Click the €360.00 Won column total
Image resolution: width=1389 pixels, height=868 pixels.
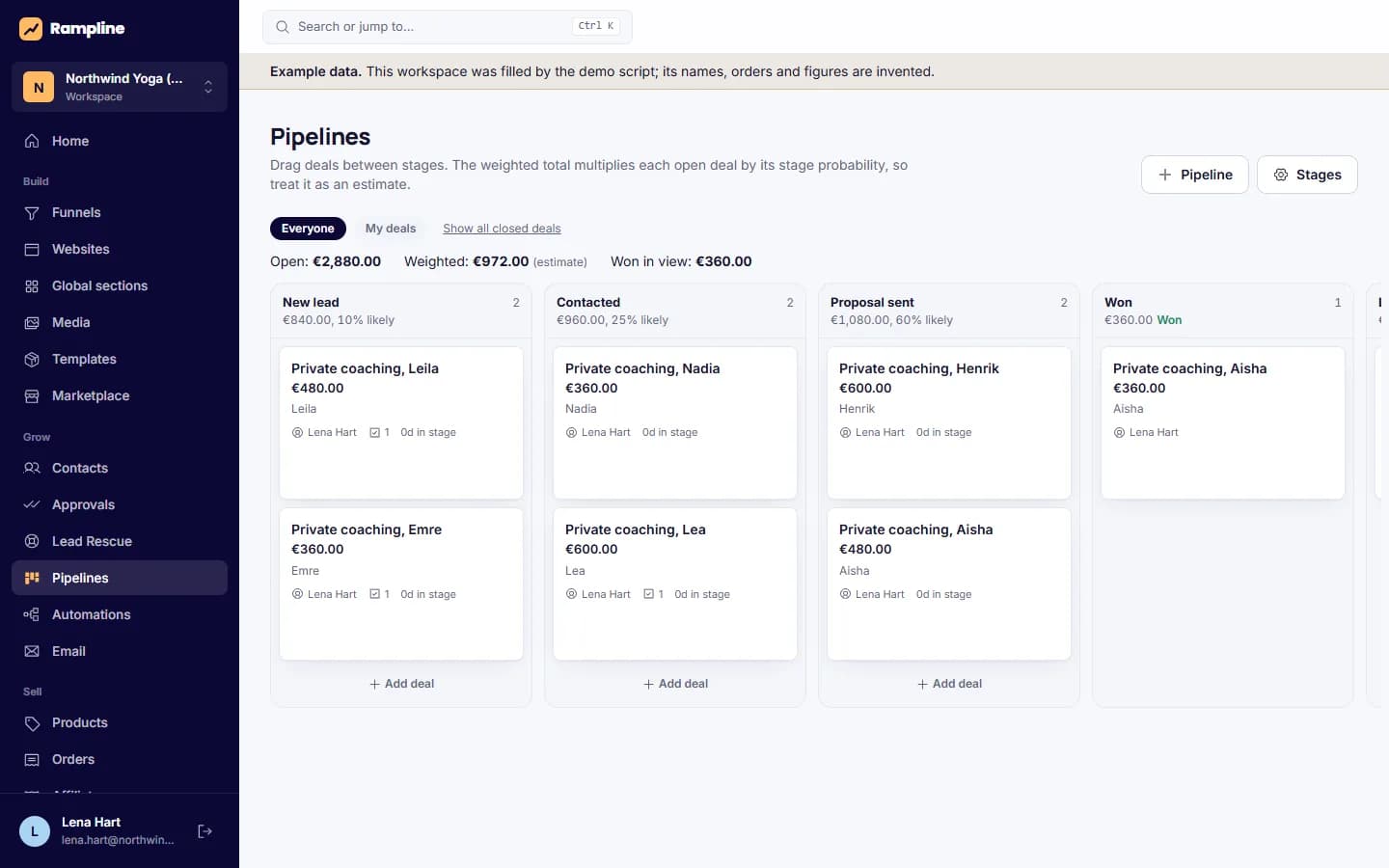coord(1143,320)
